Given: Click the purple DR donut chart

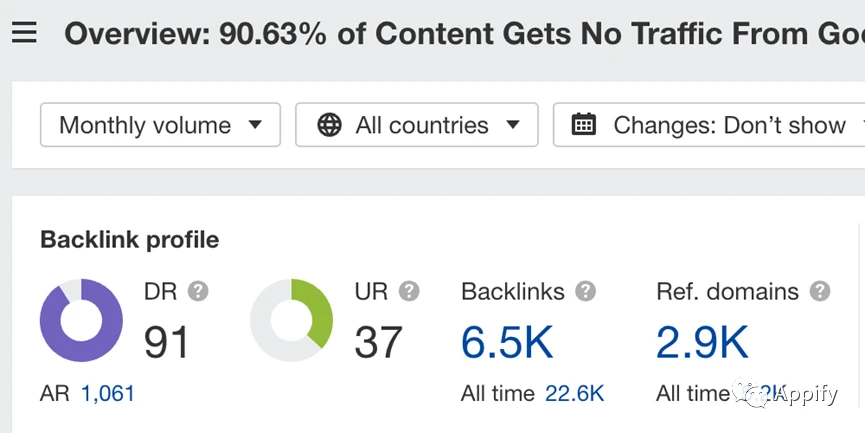Looking at the screenshot, I should pos(81,320).
